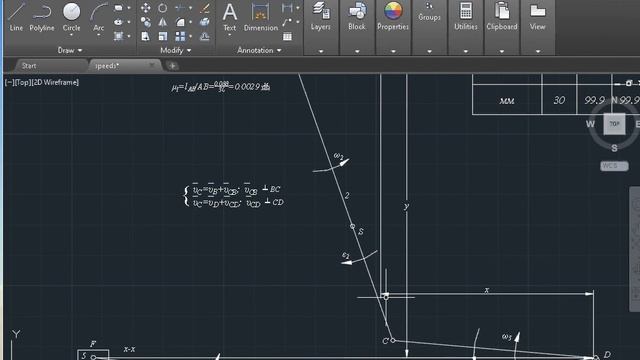
Task: Insert a Table from Annotation panel
Action: (x=287, y=36)
